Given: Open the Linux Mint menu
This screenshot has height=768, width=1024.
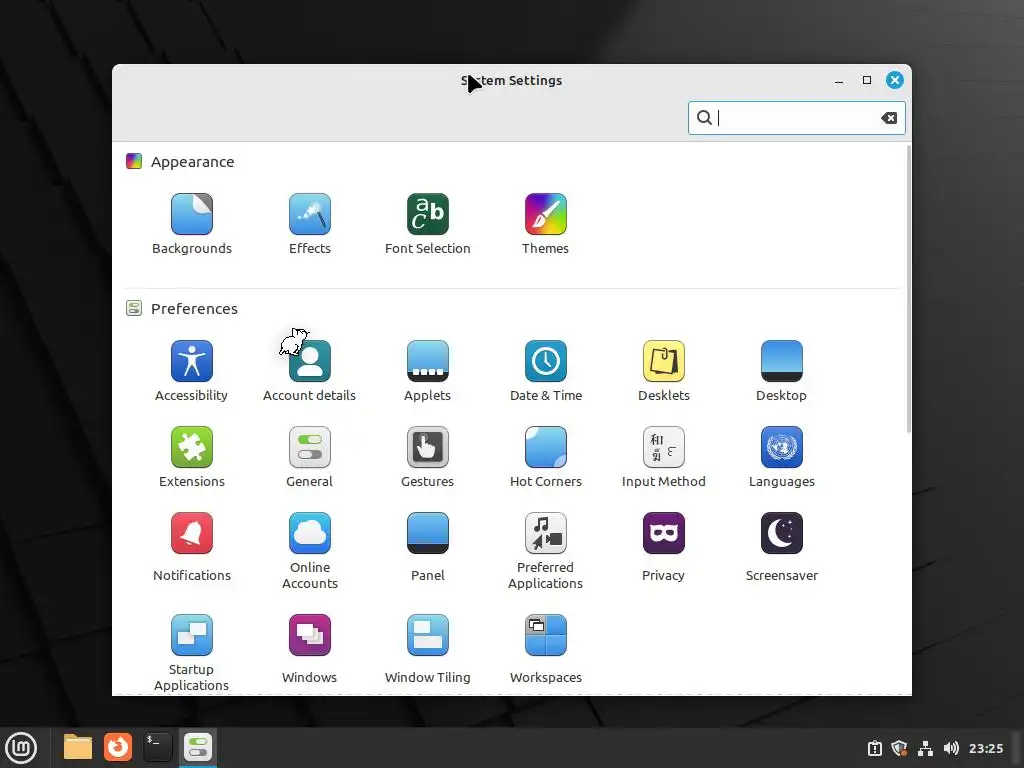Looking at the screenshot, I should [22, 747].
